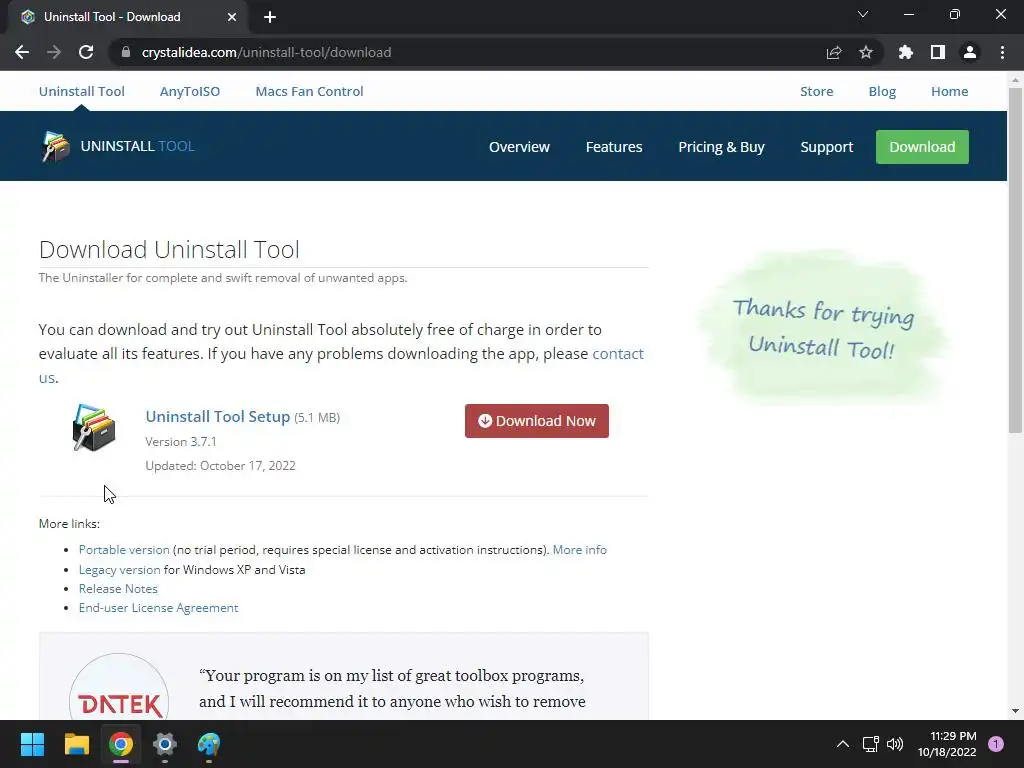The width and height of the screenshot is (1024, 768).
Task: Click the Version 3.7.1 text
Action: click(x=181, y=441)
